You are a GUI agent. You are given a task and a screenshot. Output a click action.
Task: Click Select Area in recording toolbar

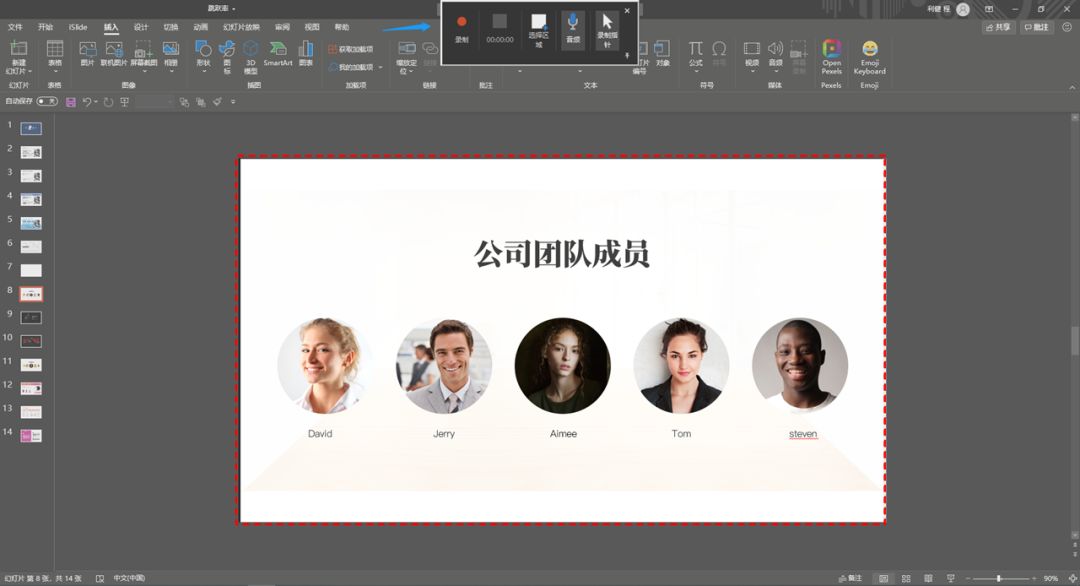[x=539, y=27]
